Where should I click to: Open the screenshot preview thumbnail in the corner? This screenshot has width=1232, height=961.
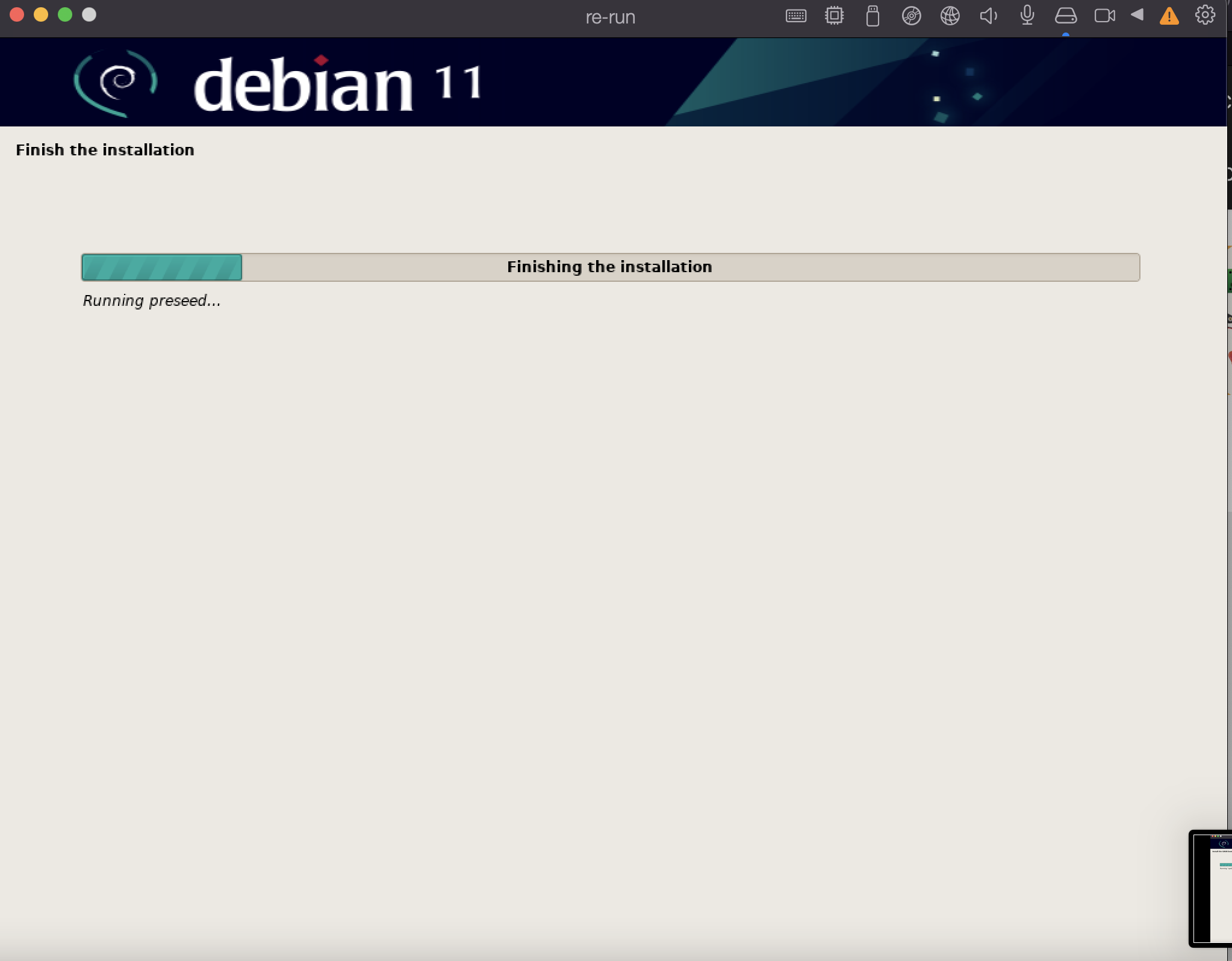click(1212, 888)
